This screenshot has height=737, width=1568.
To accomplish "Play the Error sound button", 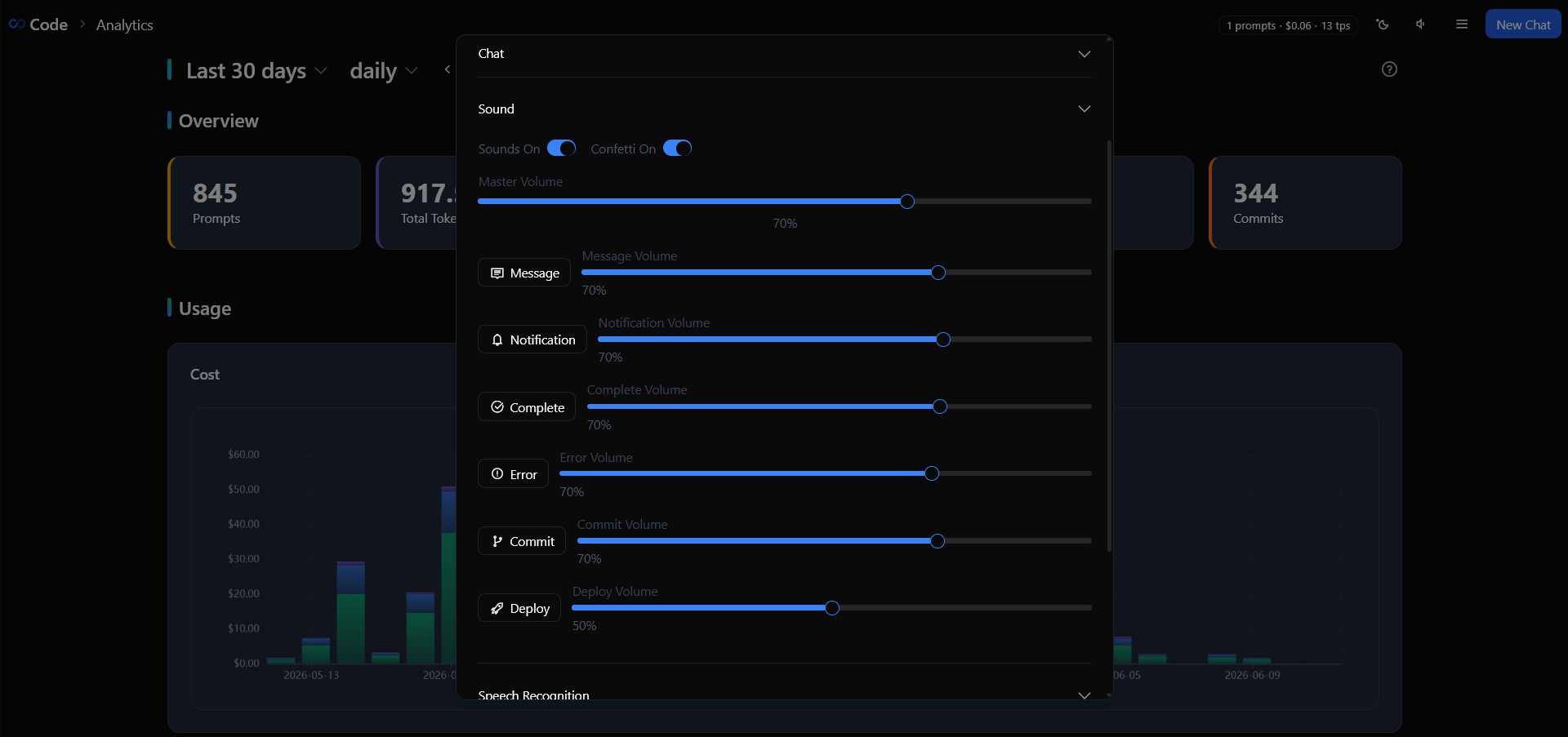I will tap(513, 473).
